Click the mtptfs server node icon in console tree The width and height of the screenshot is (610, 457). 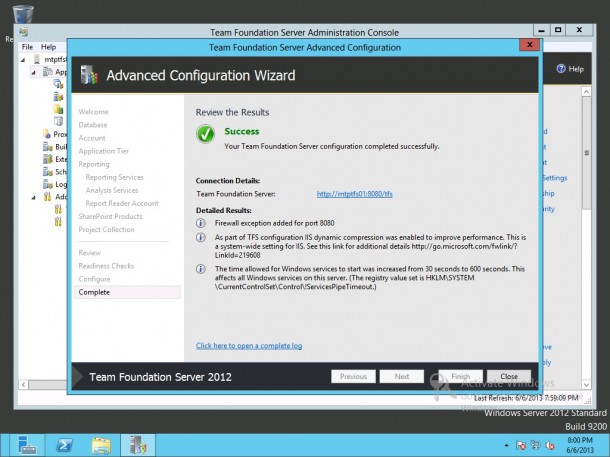pos(37,59)
